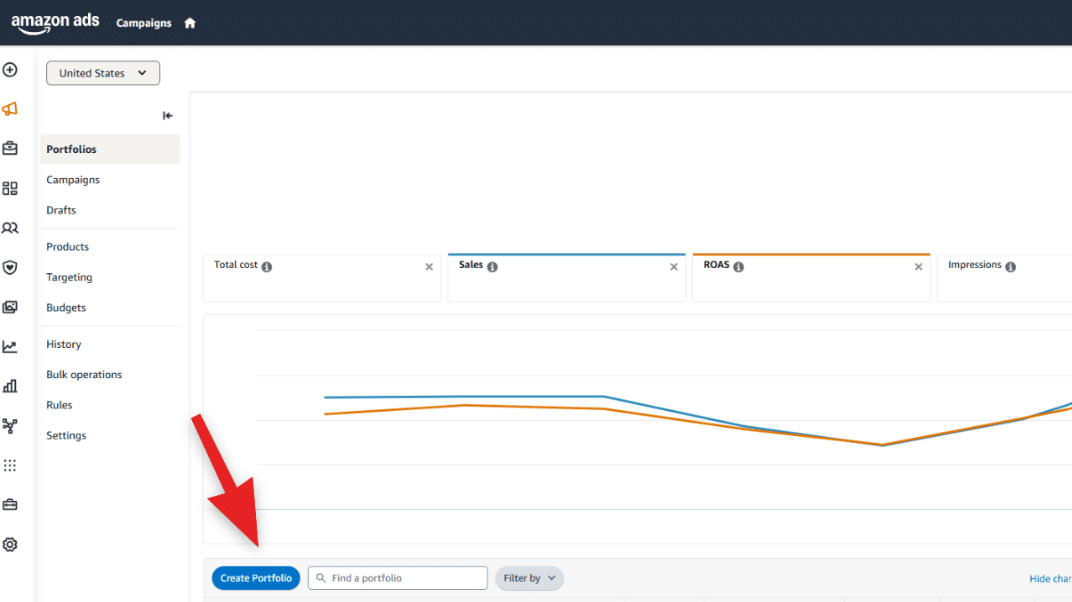Select Portfolios in the side menu
Viewport: 1072px width, 602px height.
coord(110,149)
